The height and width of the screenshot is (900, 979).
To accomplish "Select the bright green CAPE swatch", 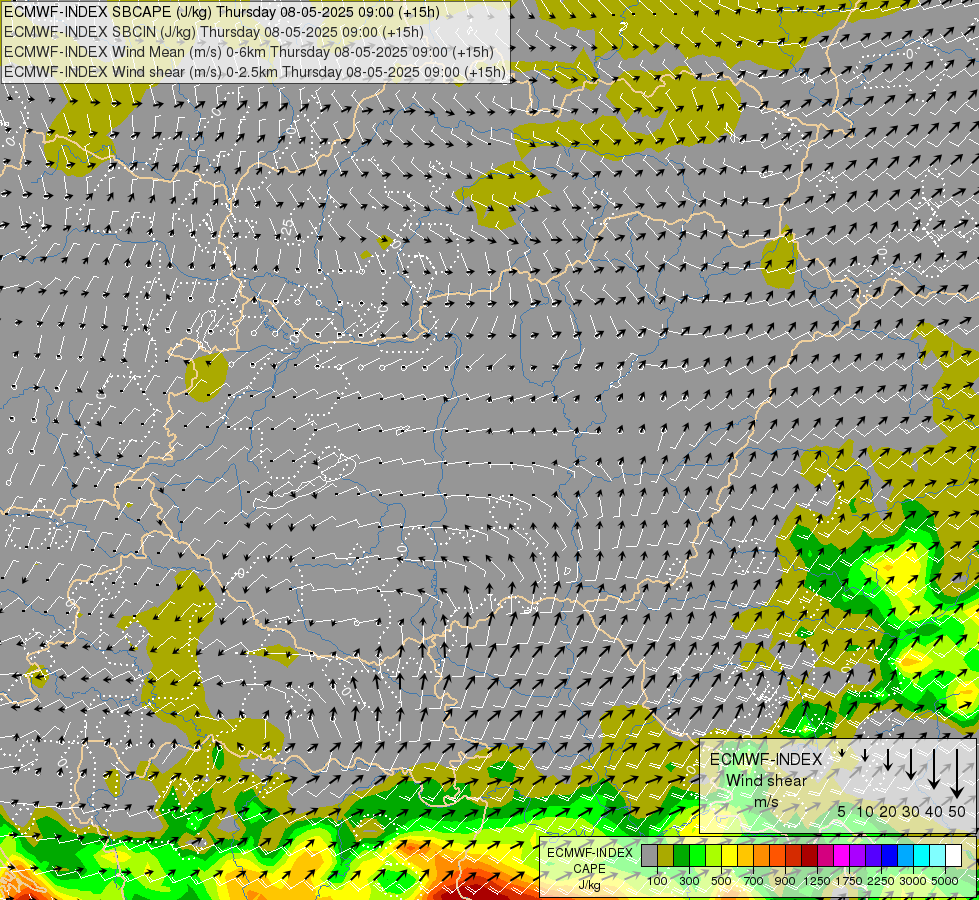I will (697, 856).
